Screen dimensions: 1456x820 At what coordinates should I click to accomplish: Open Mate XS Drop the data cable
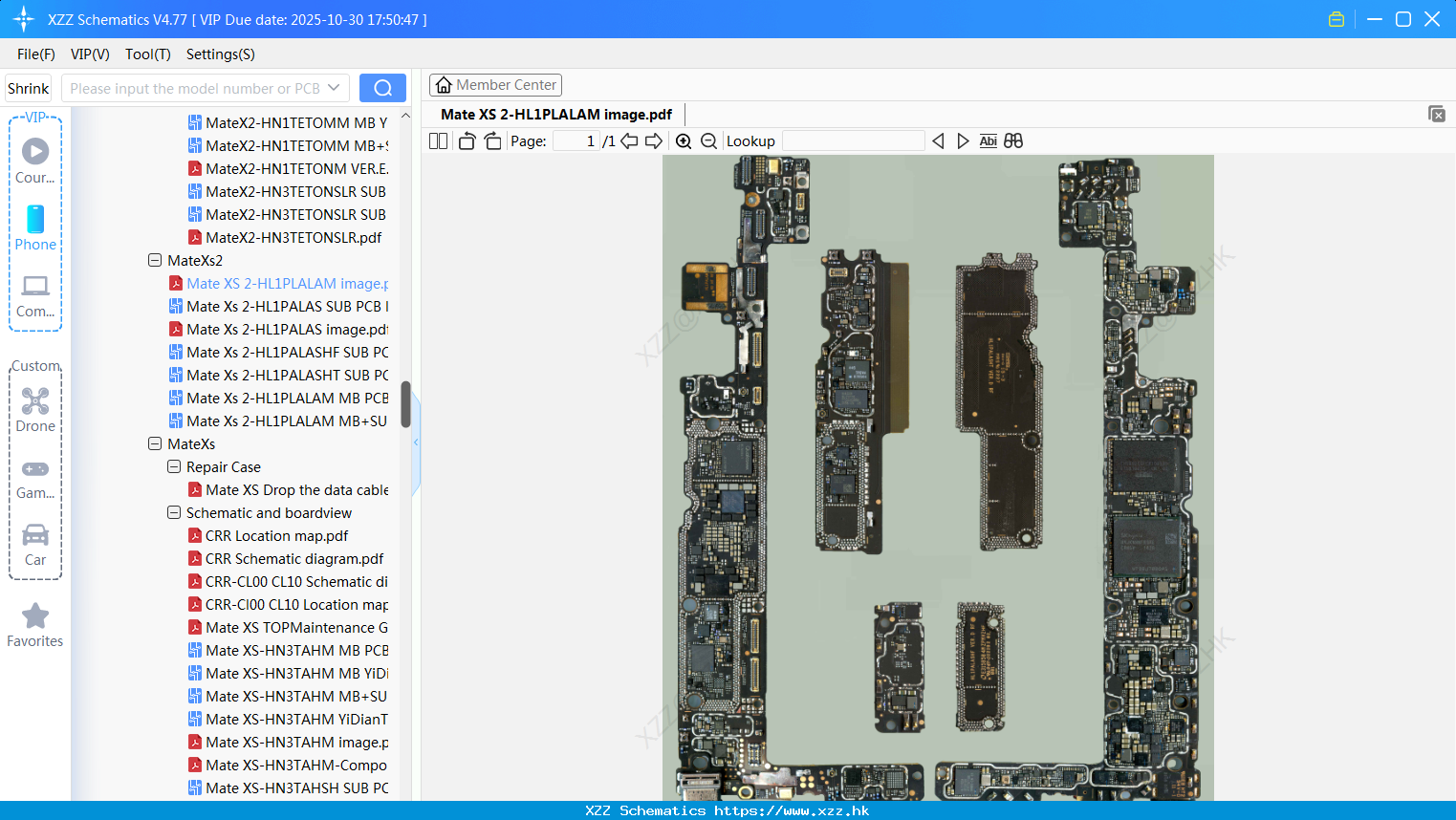click(x=288, y=489)
